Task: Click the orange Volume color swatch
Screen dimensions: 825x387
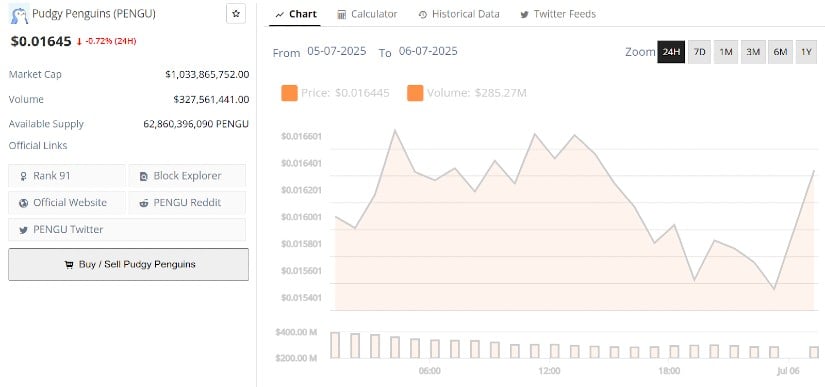Action: [415, 93]
